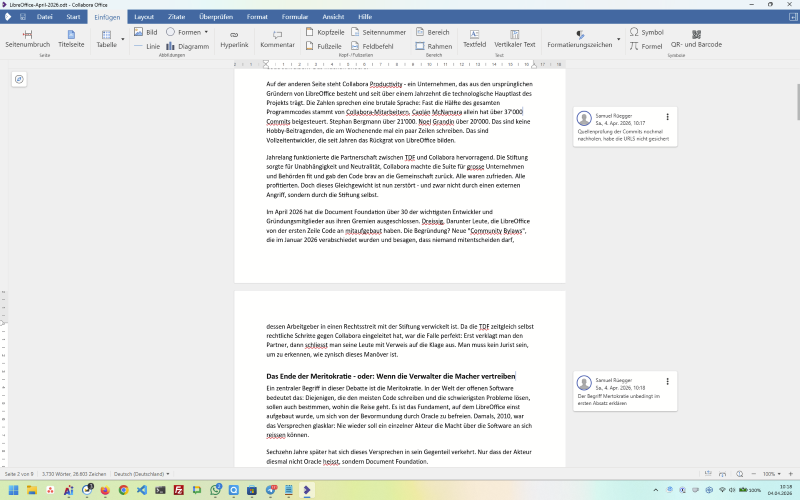Insert a Kopfzeile header
Image resolution: width=800 pixels, height=500 pixels.
click(325, 32)
